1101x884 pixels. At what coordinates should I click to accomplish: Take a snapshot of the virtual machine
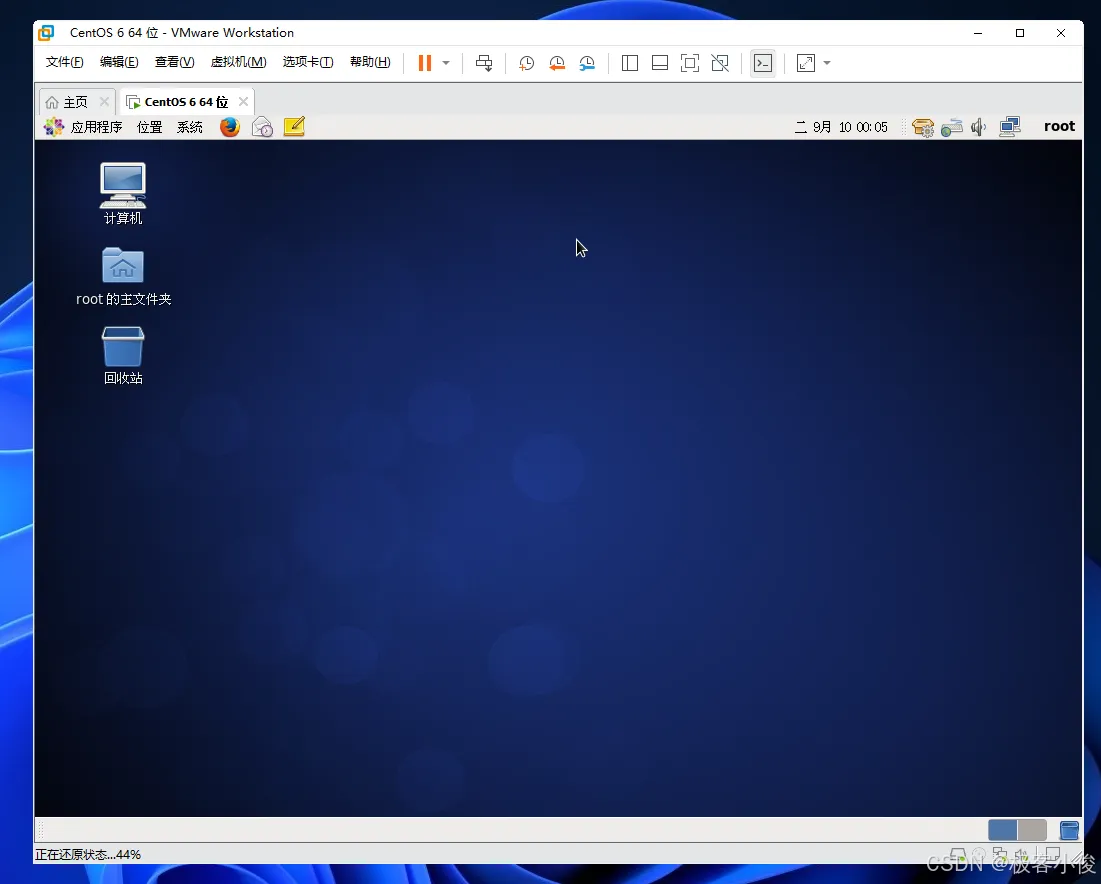(x=526, y=63)
